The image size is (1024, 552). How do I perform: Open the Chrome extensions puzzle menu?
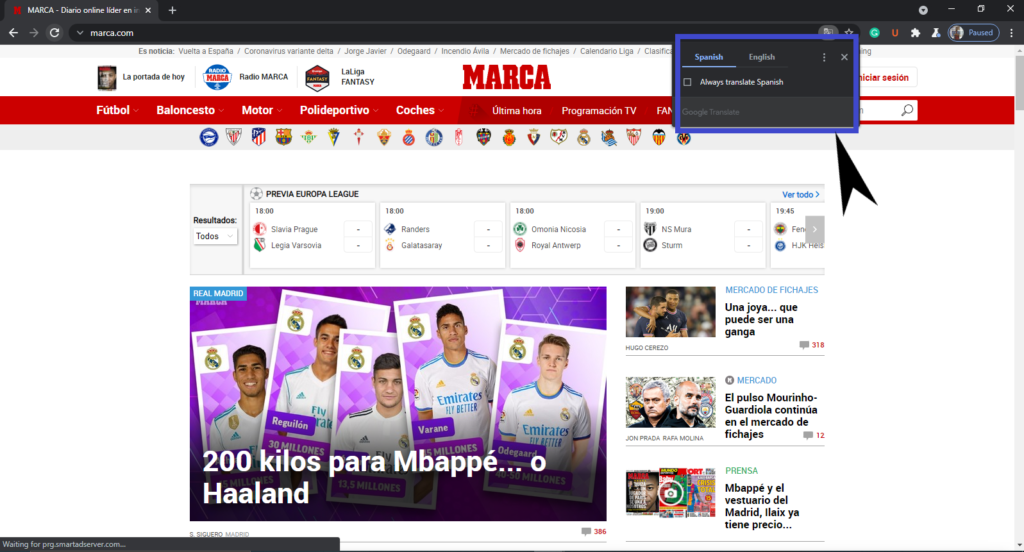click(916, 33)
